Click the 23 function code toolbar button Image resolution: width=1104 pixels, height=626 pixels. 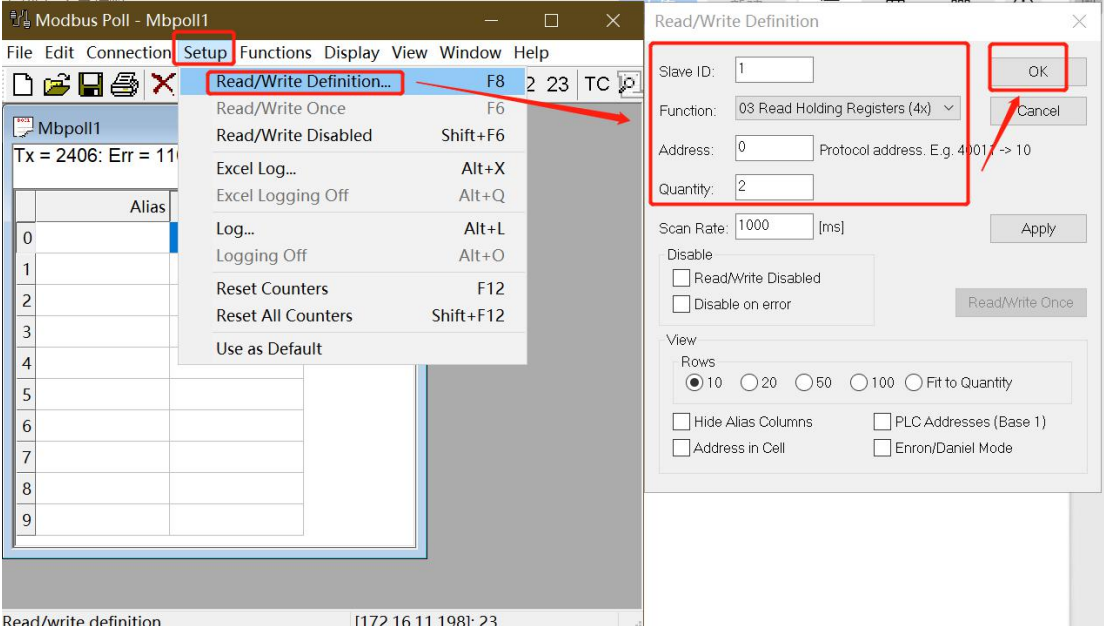[x=557, y=84]
